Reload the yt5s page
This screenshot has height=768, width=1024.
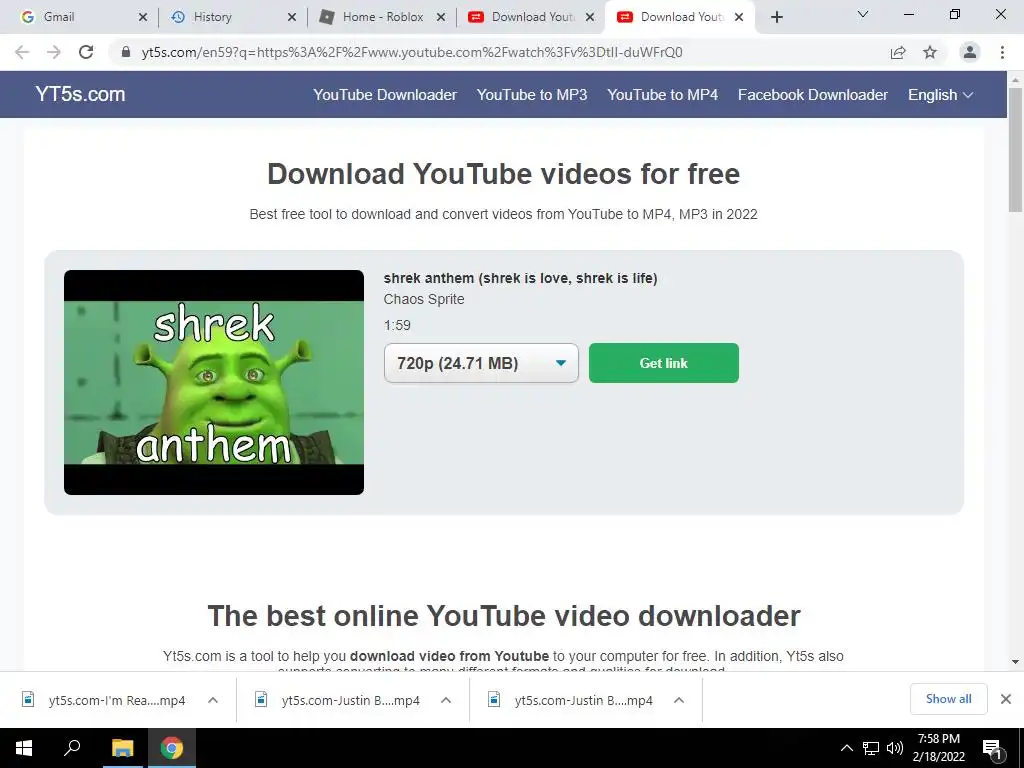coord(86,52)
